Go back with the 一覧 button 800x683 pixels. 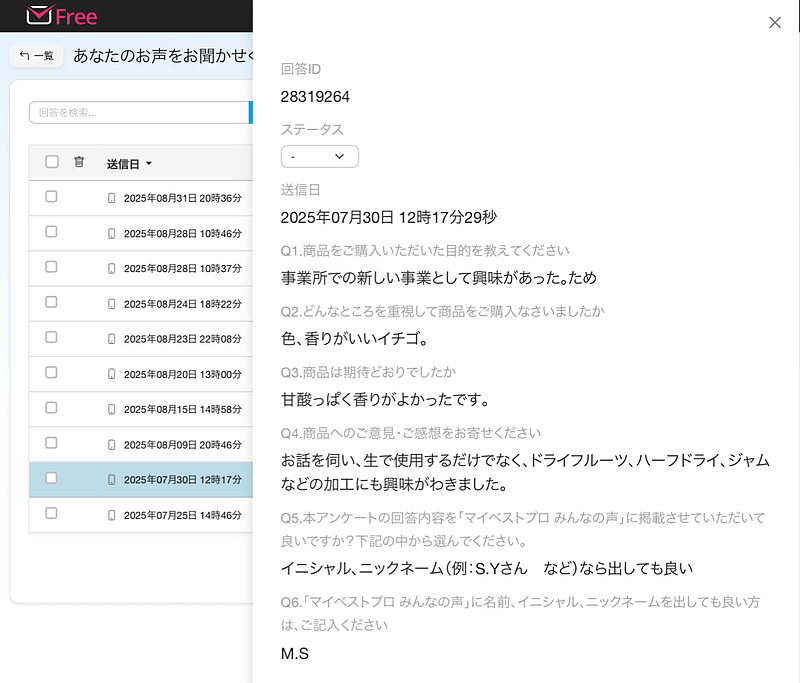coord(37,56)
